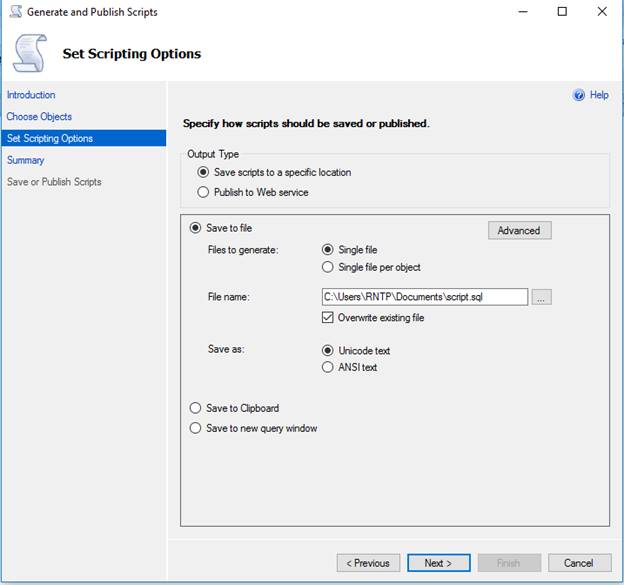Click the scroll icon in title bar

[16, 12]
